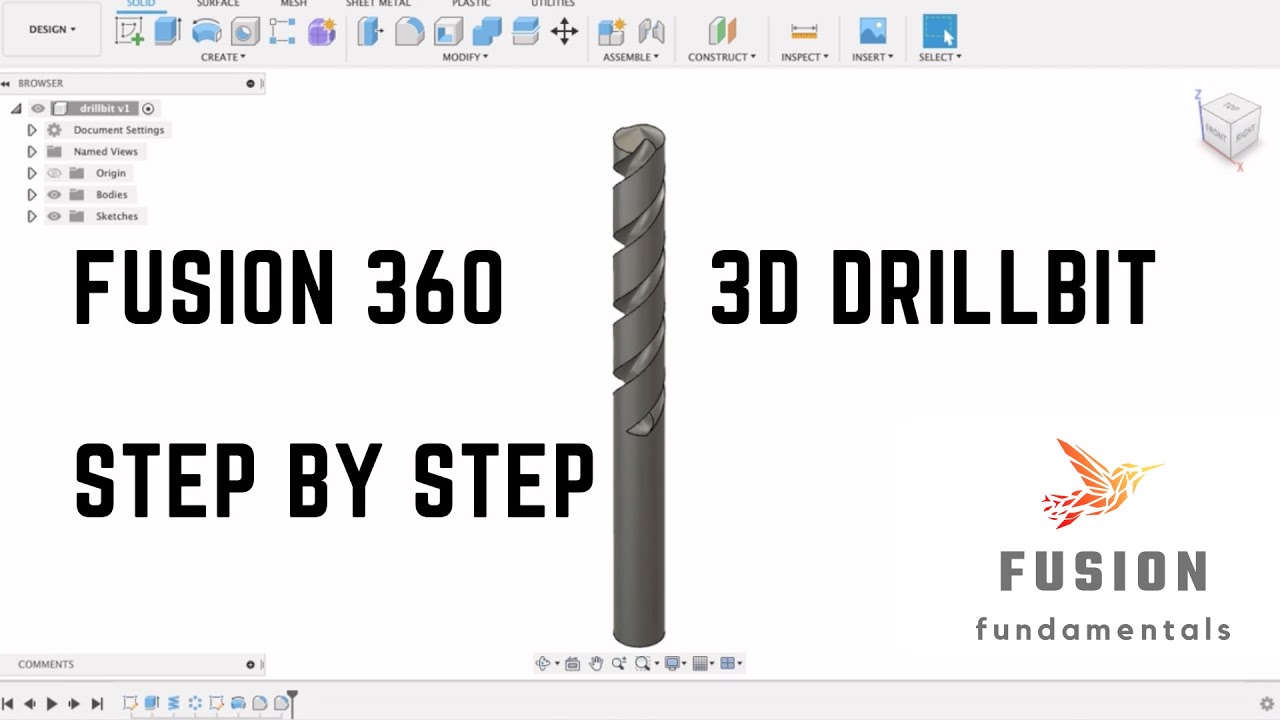Select the Offset Face tool icon
This screenshot has width=1280, height=720.
(525, 31)
